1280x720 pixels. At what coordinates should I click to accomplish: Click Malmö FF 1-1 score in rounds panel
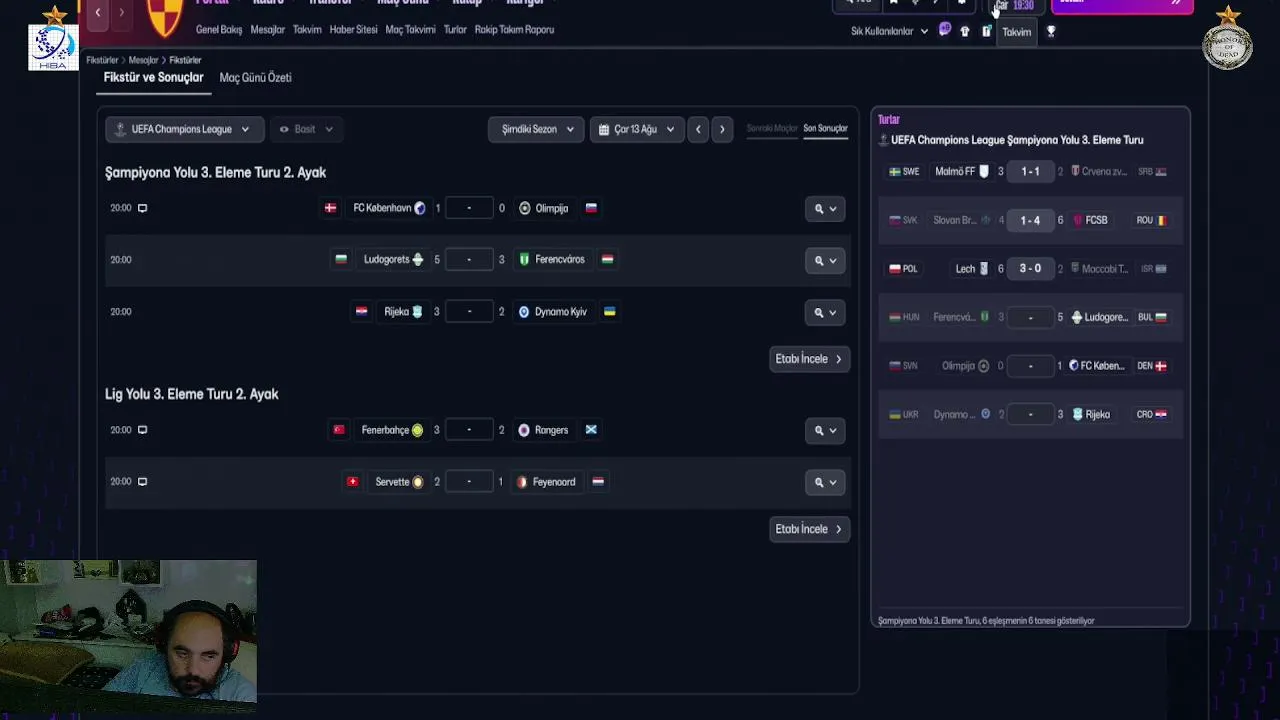(x=1030, y=171)
